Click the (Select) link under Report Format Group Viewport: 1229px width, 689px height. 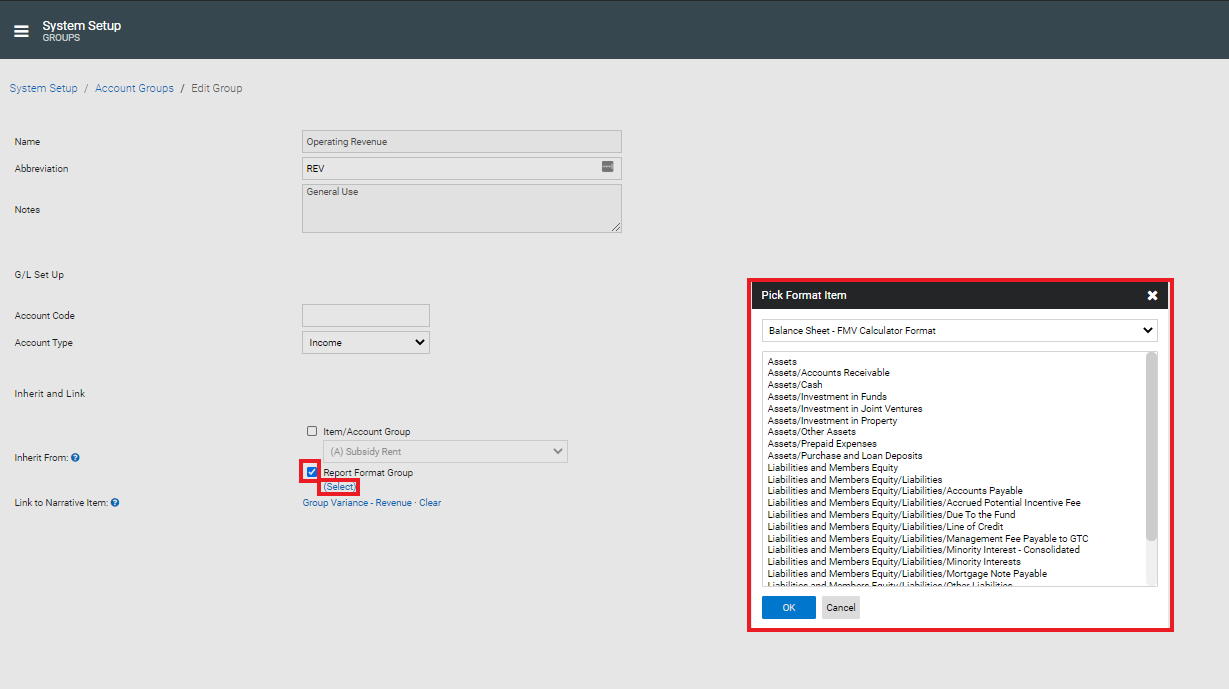tap(339, 487)
